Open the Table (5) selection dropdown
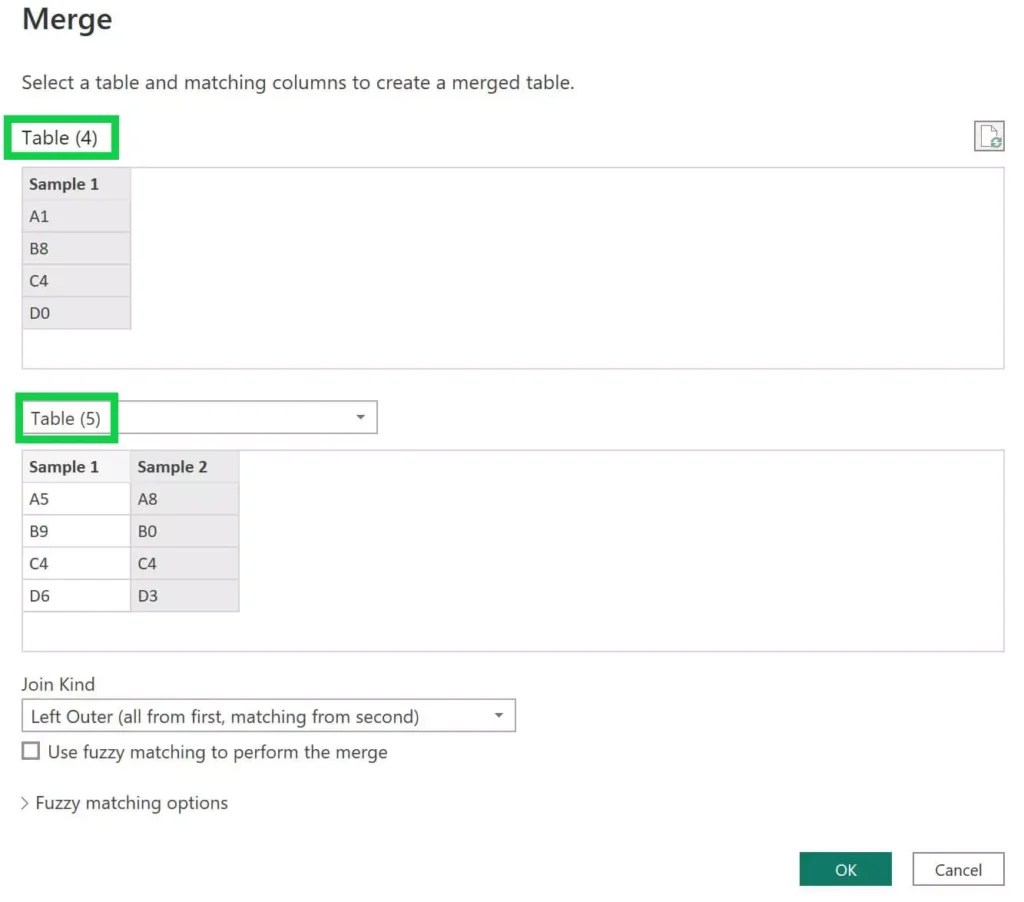1024x902 pixels. point(360,417)
